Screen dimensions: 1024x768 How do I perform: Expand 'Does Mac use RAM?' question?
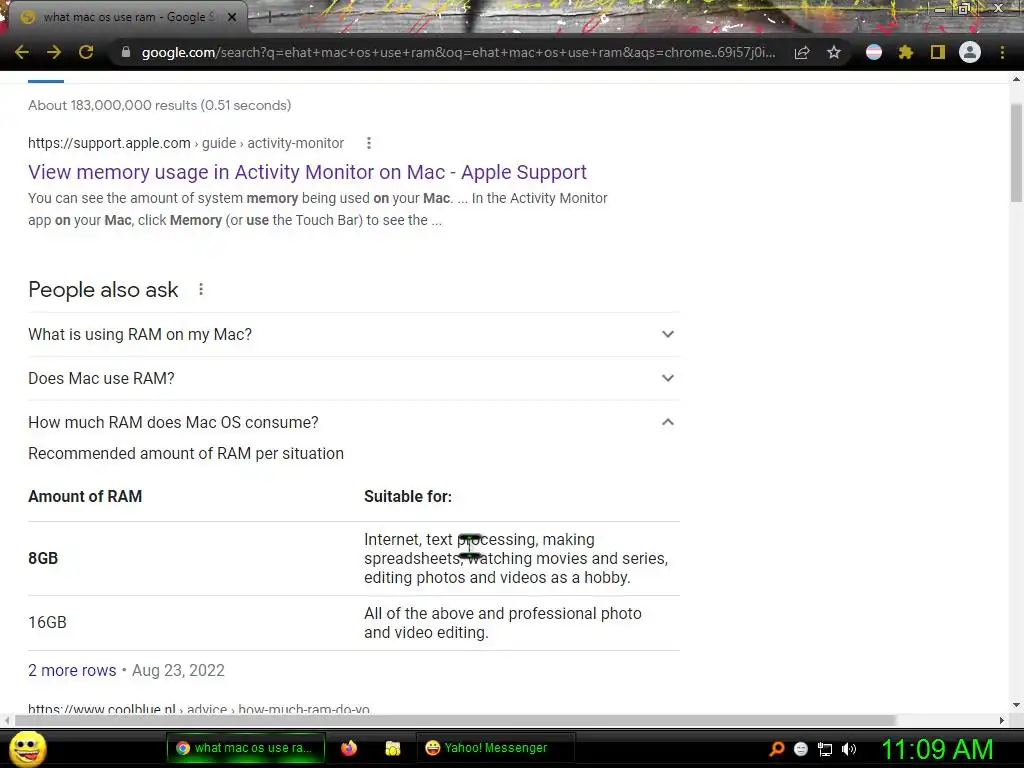(x=354, y=378)
